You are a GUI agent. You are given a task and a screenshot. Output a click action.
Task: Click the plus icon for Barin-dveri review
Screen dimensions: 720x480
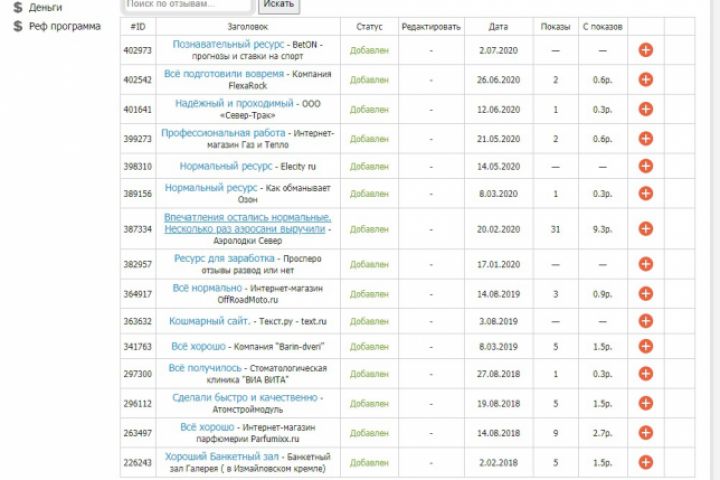click(646, 346)
